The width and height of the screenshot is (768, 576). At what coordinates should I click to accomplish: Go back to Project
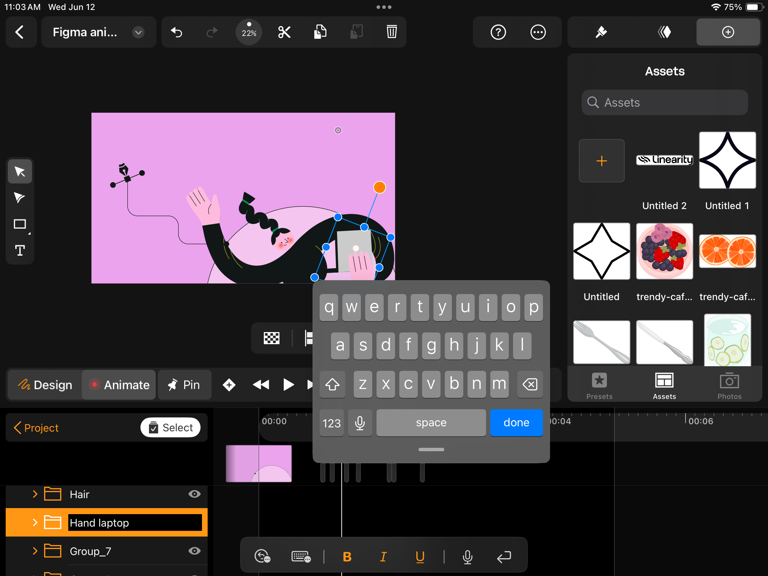pyautogui.click(x=36, y=428)
